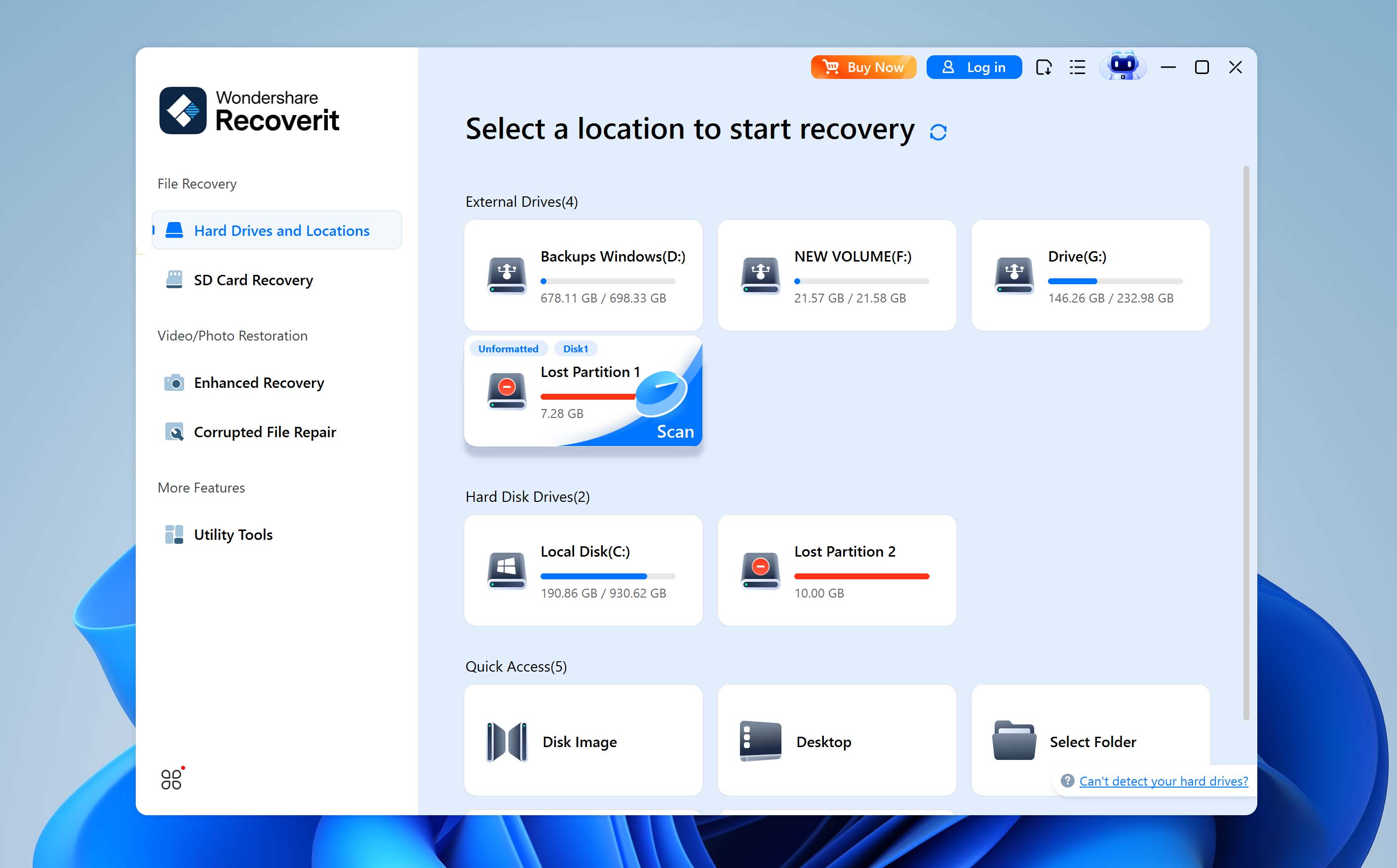Open the import/export file icon in the title bar

[1043, 67]
